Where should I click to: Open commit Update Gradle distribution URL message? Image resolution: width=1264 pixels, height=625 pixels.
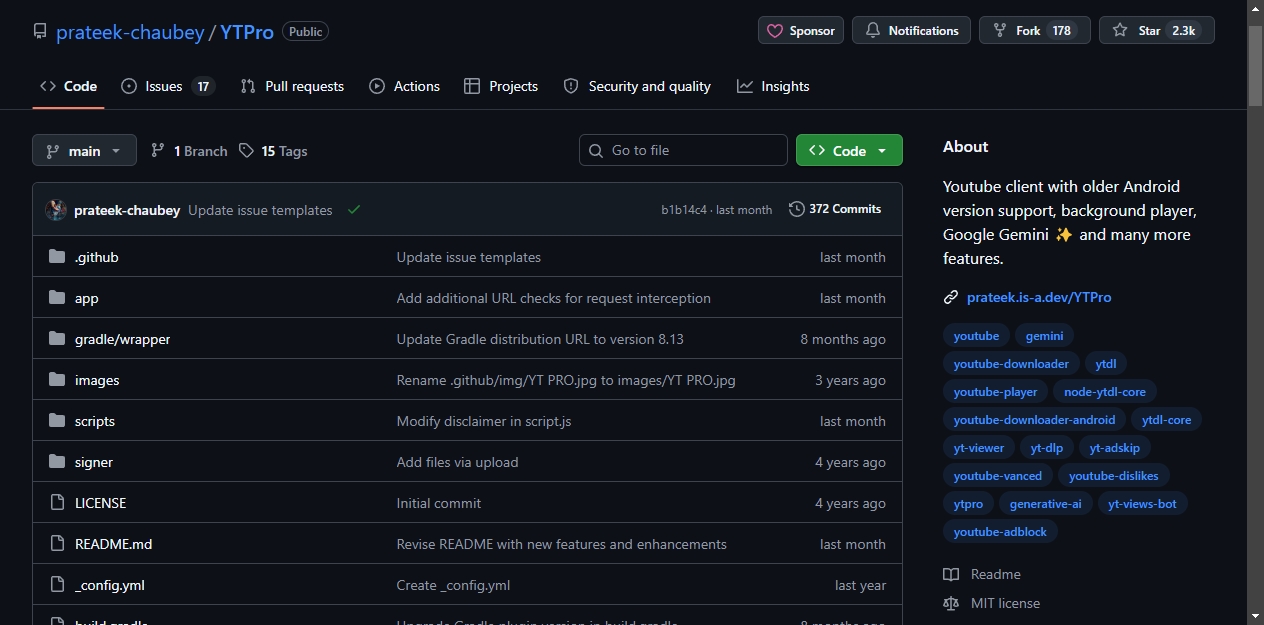540,339
